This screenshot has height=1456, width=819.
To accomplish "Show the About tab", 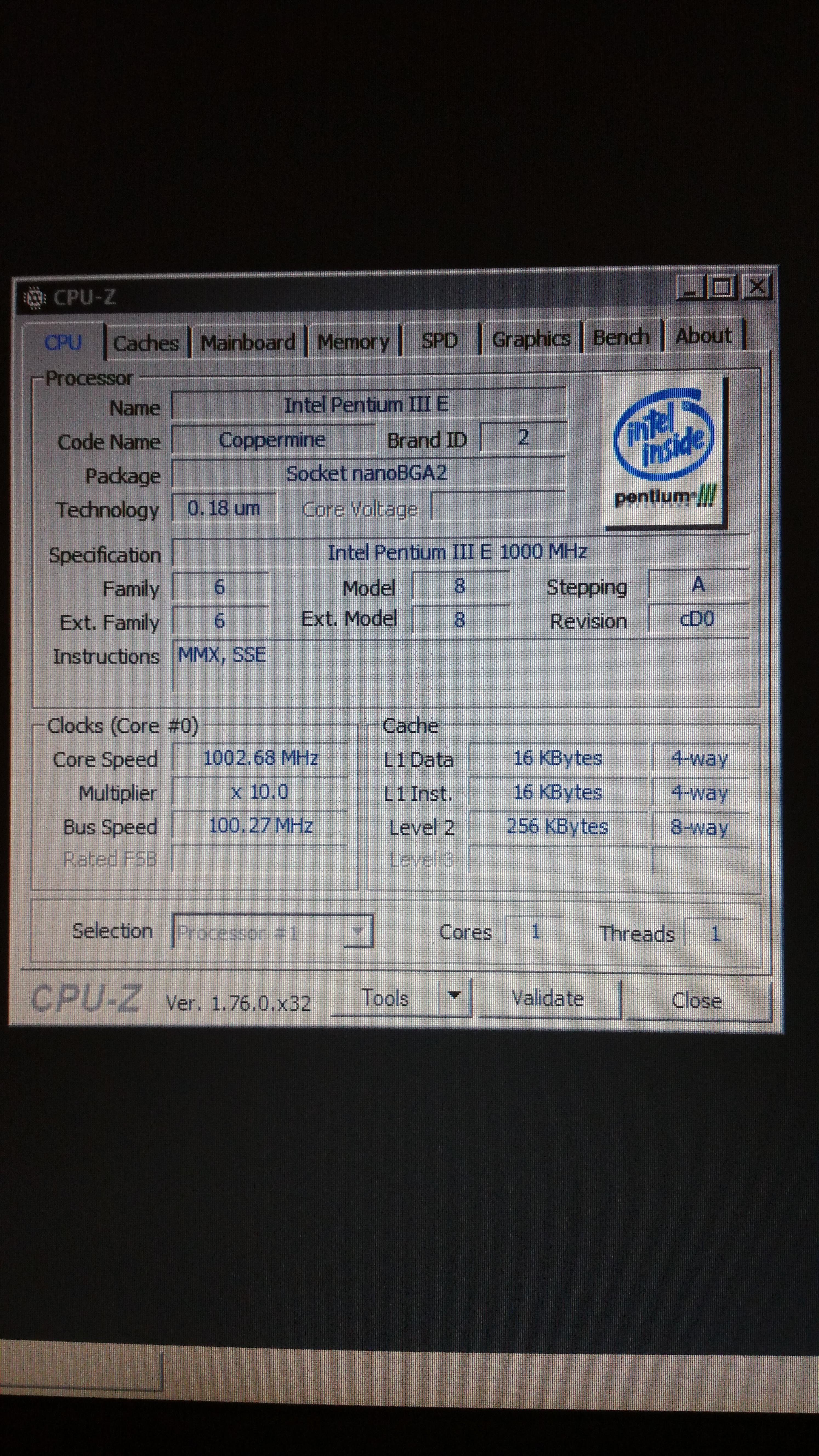I will [704, 336].
